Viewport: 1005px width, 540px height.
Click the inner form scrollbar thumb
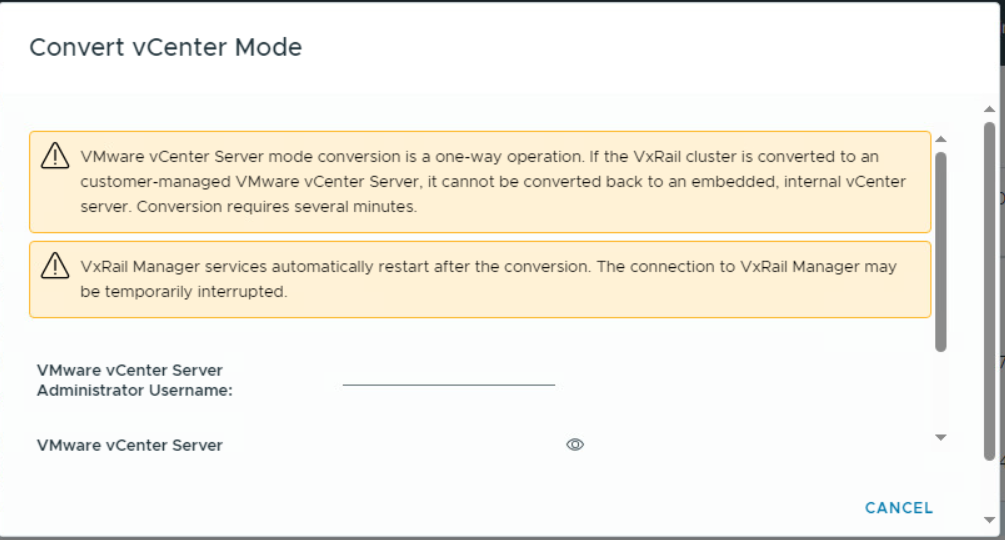(940, 250)
